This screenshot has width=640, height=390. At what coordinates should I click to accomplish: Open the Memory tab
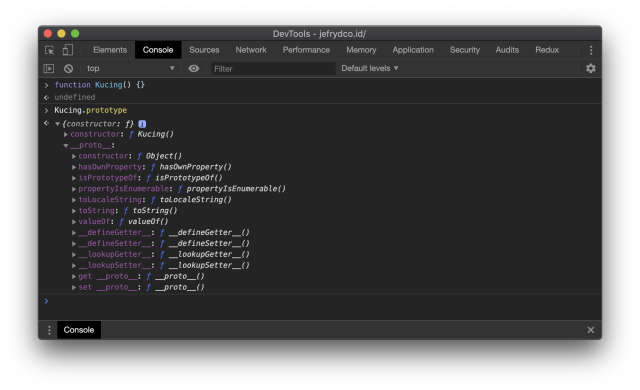[361, 50]
